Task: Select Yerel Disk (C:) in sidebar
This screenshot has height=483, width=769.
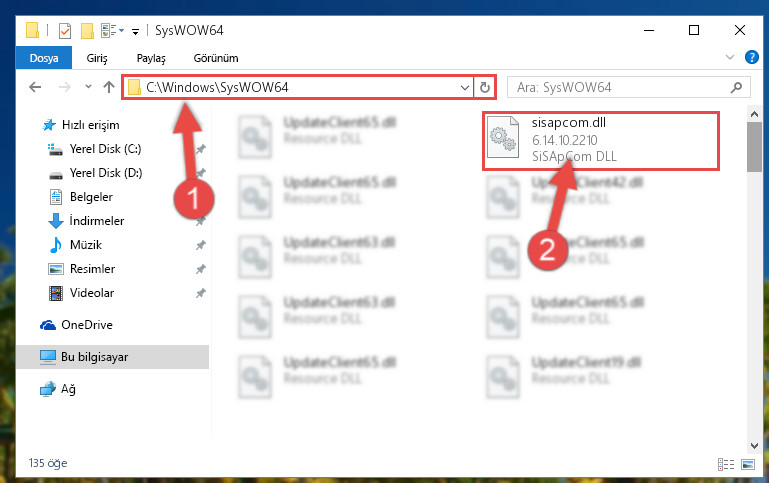Action: [105, 149]
